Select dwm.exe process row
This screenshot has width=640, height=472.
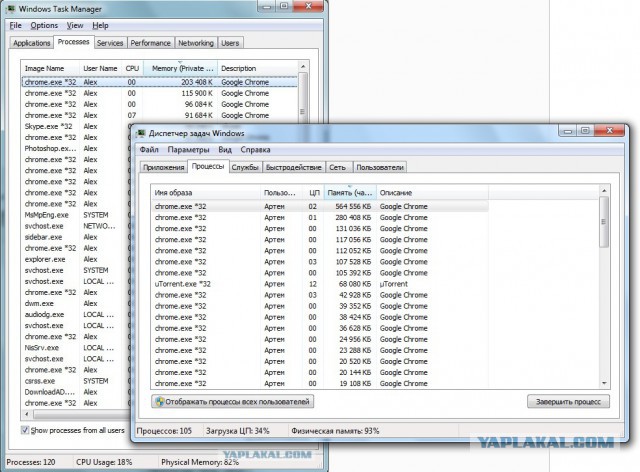pyautogui.click(x=76, y=303)
